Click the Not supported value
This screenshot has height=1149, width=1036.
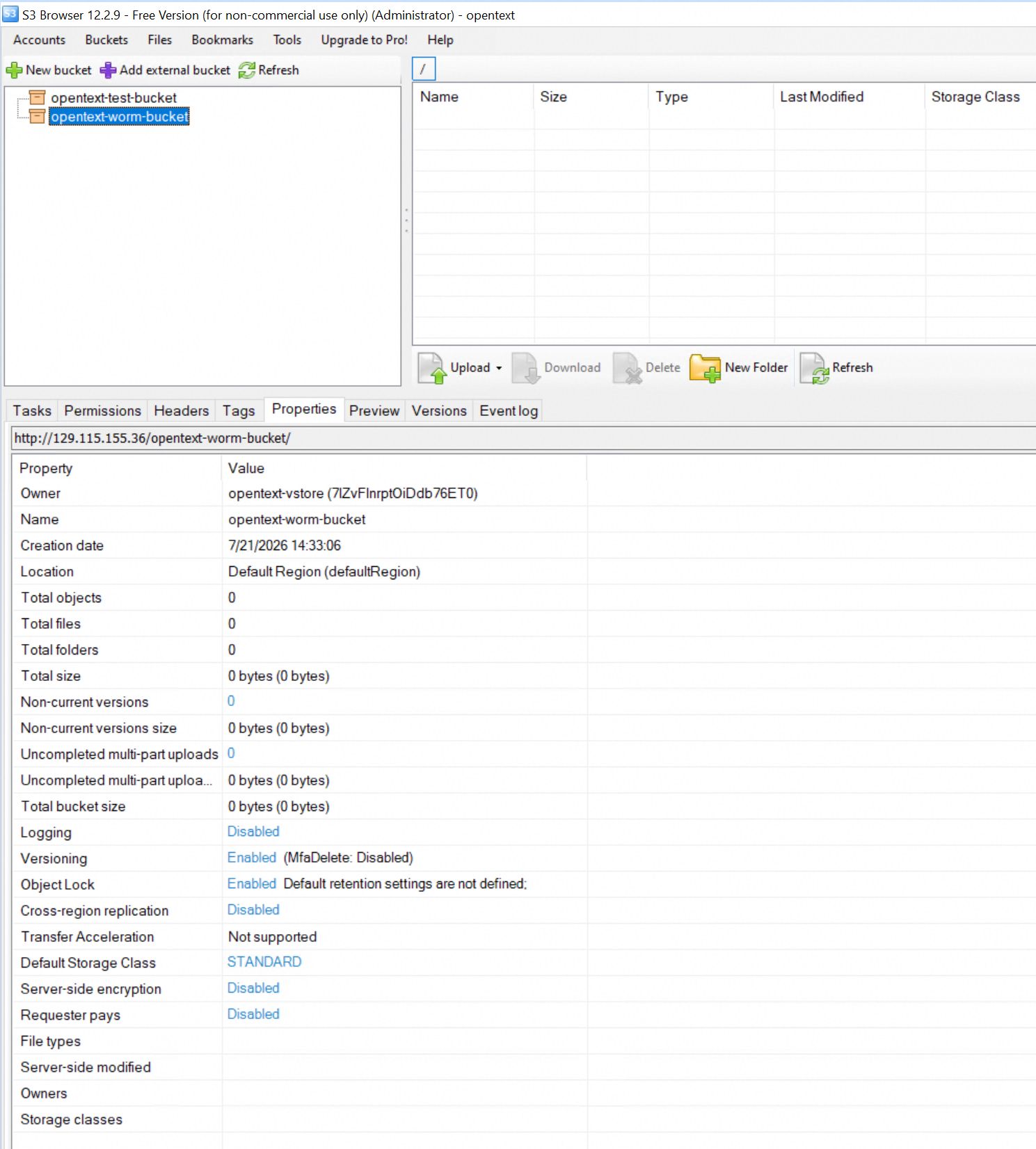click(x=273, y=937)
